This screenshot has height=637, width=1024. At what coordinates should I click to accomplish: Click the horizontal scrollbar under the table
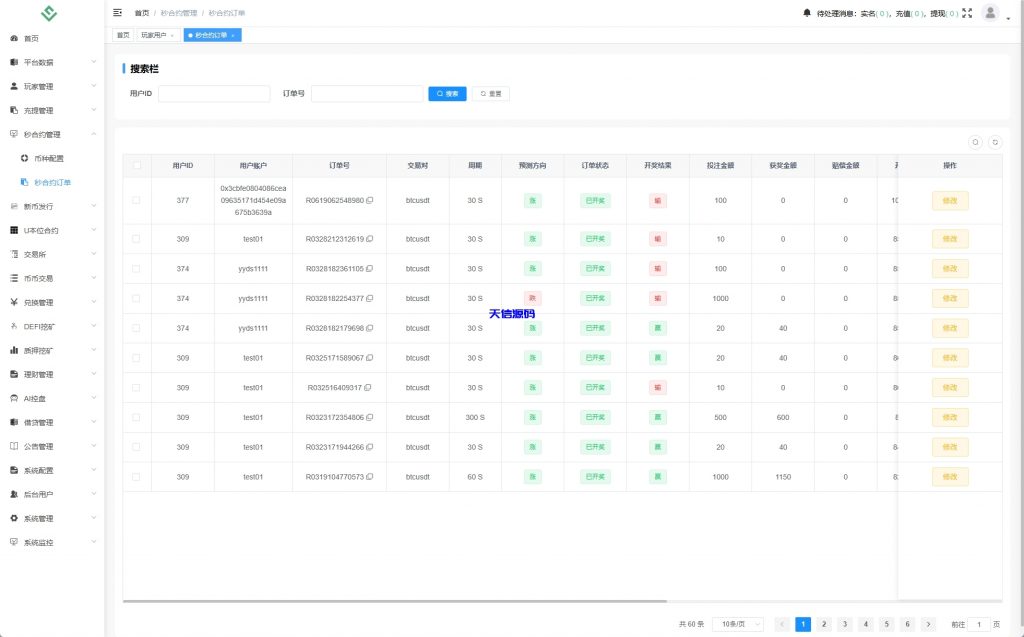point(394,600)
